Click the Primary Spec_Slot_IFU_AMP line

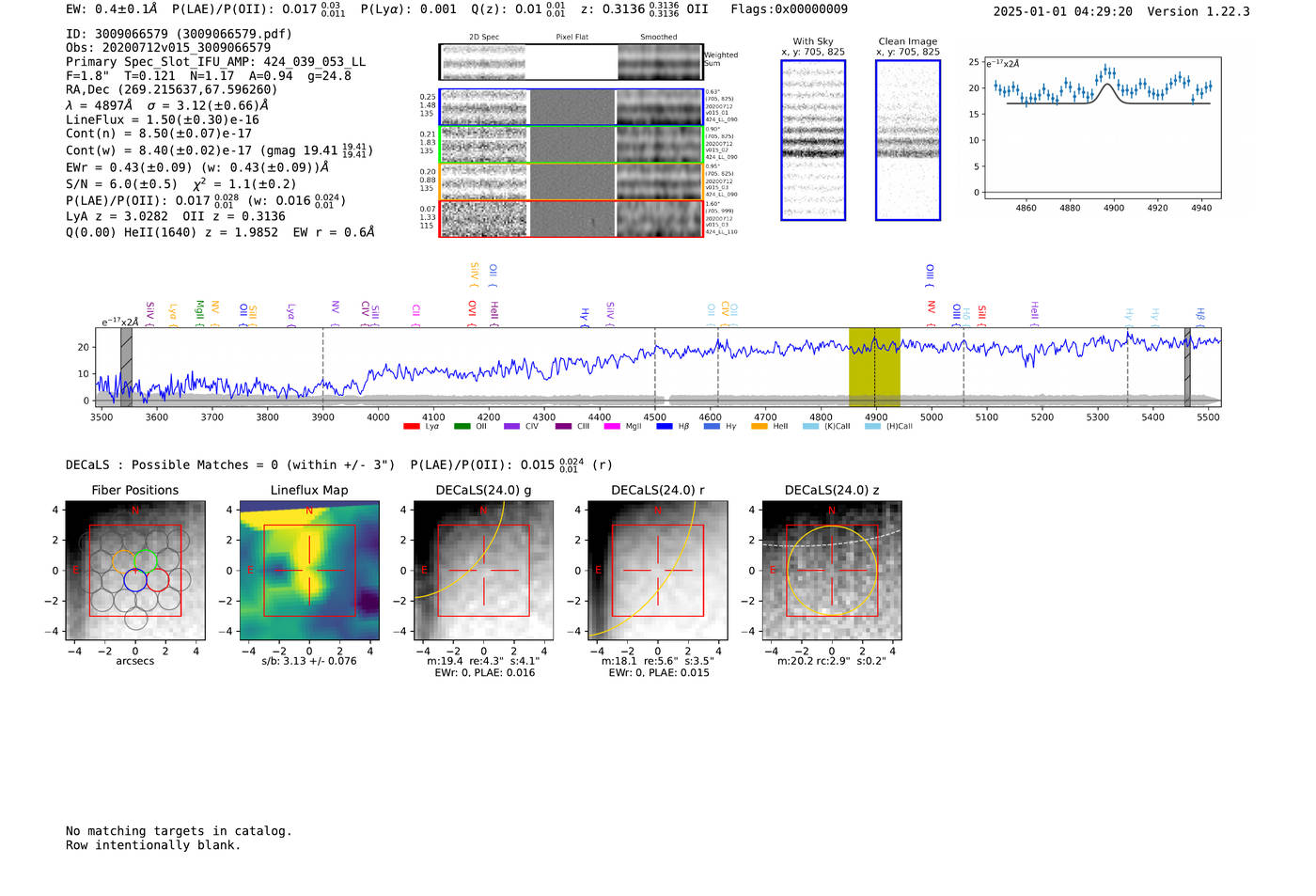point(215,61)
